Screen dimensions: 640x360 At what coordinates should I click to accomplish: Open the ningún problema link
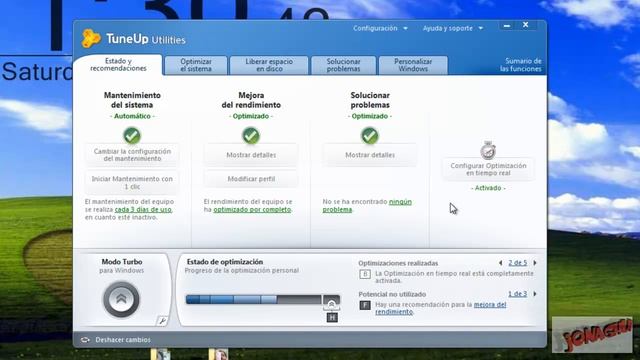pyautogui.click(x=367, y=206)
